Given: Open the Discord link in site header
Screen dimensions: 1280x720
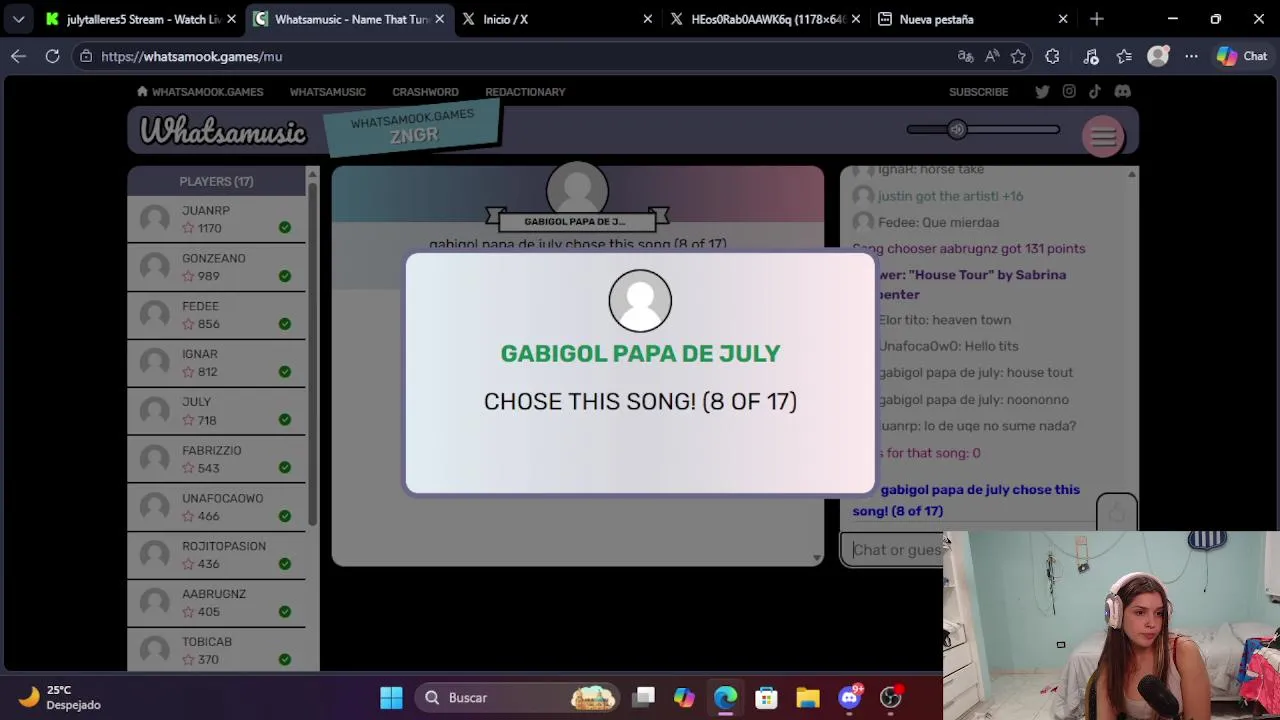Looking at the screenshot, I should point(1122,91).
